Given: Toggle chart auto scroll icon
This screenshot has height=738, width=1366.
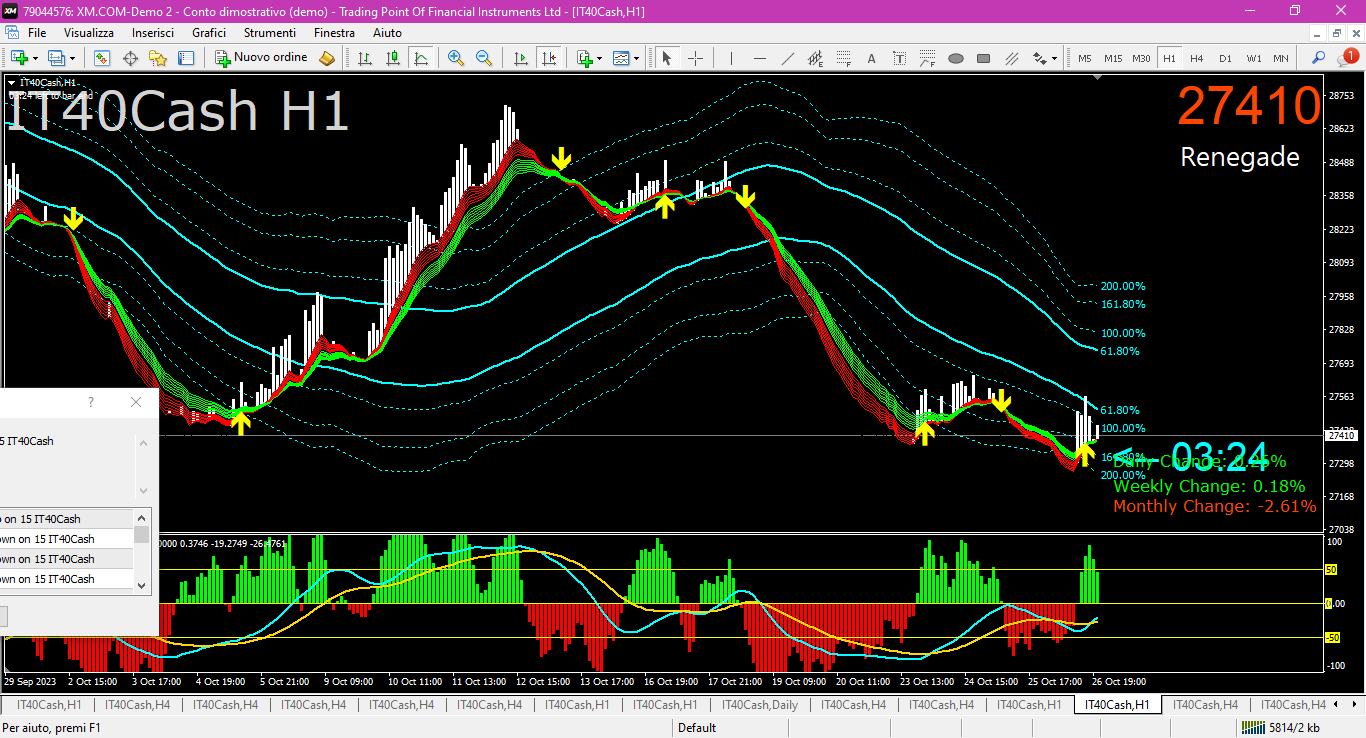Looking at the screenshot, I should 520,58.
